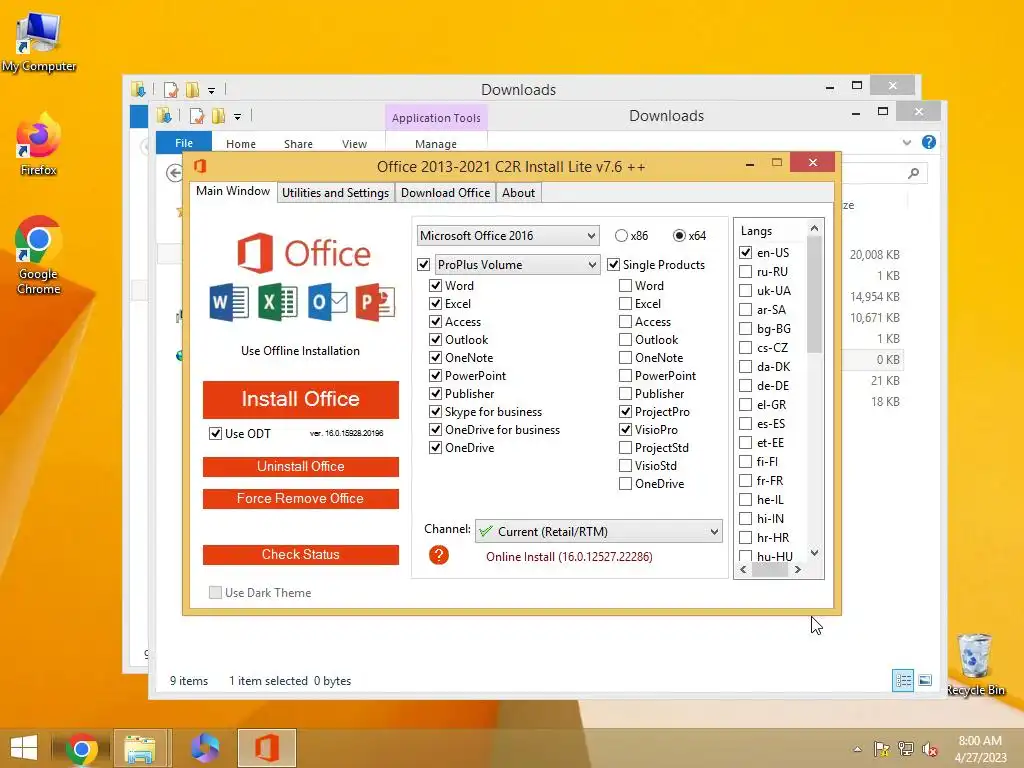Switch to the Office installer taskbar icon
The height and width of the screenshot is (768, 1024).
pyautogui.click(x=266, y=748)
